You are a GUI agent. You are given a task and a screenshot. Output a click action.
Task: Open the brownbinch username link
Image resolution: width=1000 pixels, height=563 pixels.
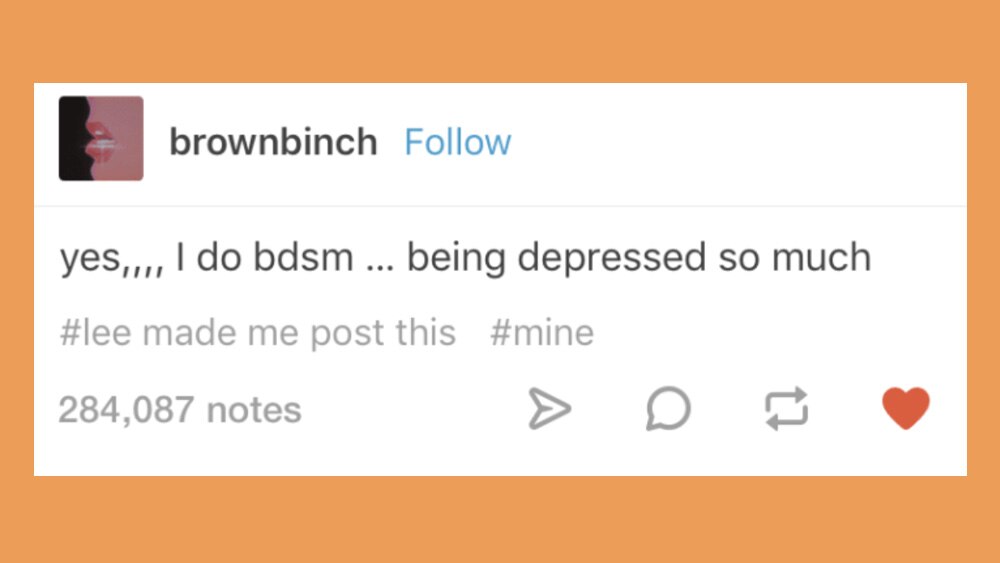273,142
